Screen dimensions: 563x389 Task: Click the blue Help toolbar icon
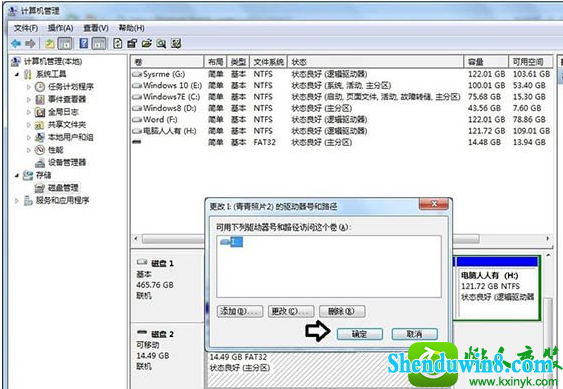[x=84, y=43]
